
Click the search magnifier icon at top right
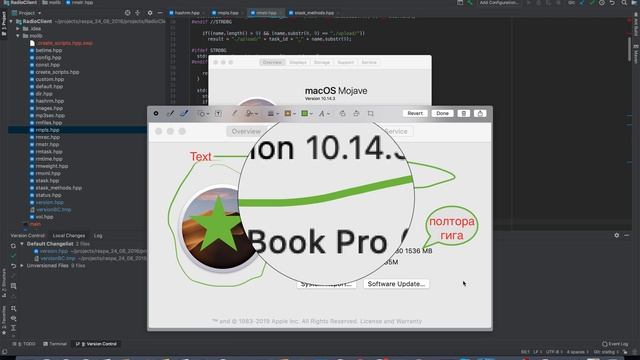pyautogui.click(x=624, y=3)
